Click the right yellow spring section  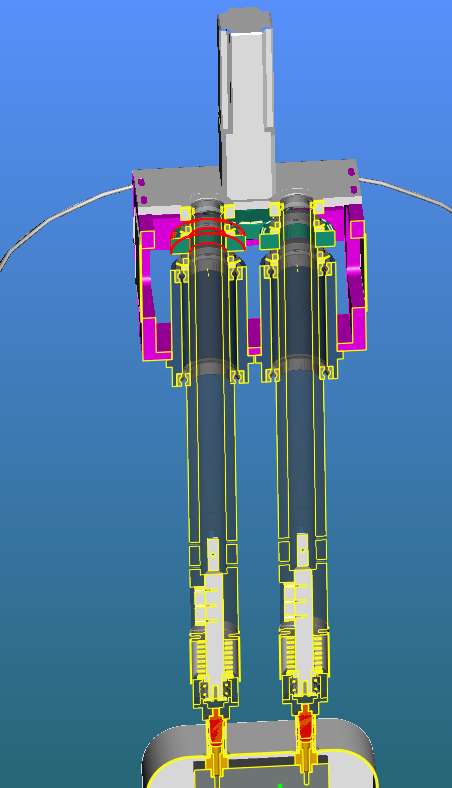click(305, 652)
